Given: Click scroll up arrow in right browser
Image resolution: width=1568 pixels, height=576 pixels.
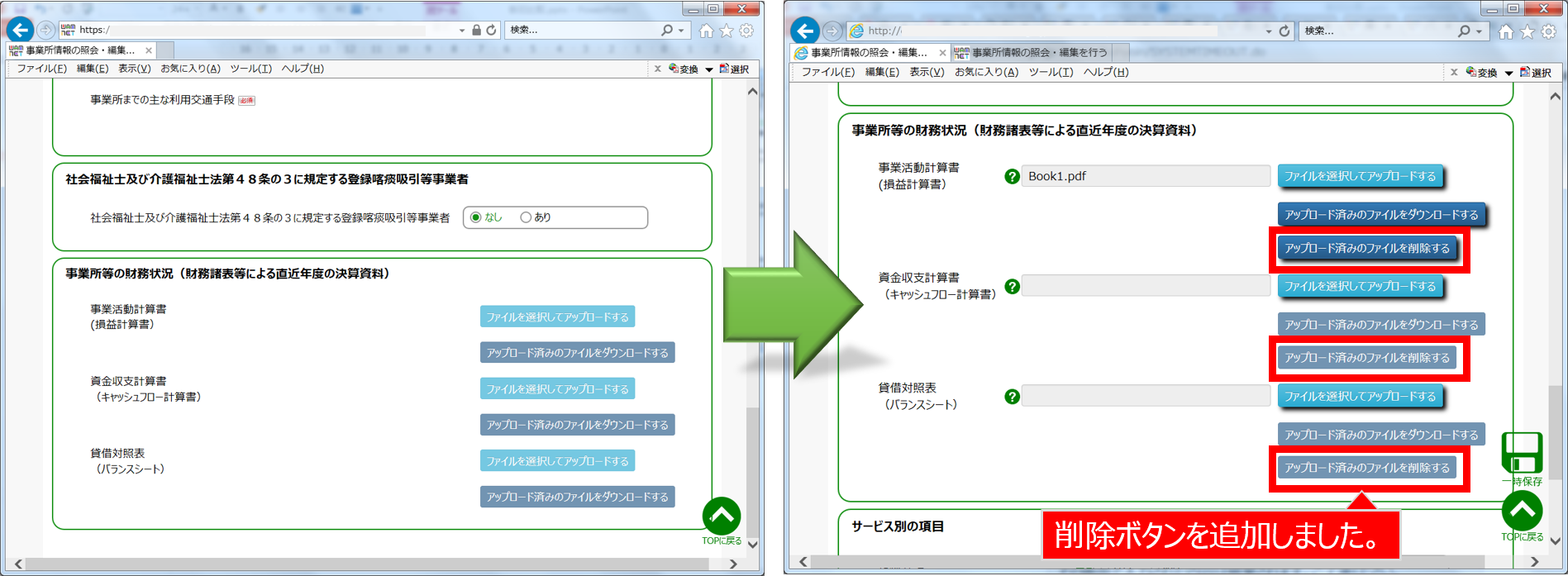Looking at the screenshot, I should tap(1555, 96).
